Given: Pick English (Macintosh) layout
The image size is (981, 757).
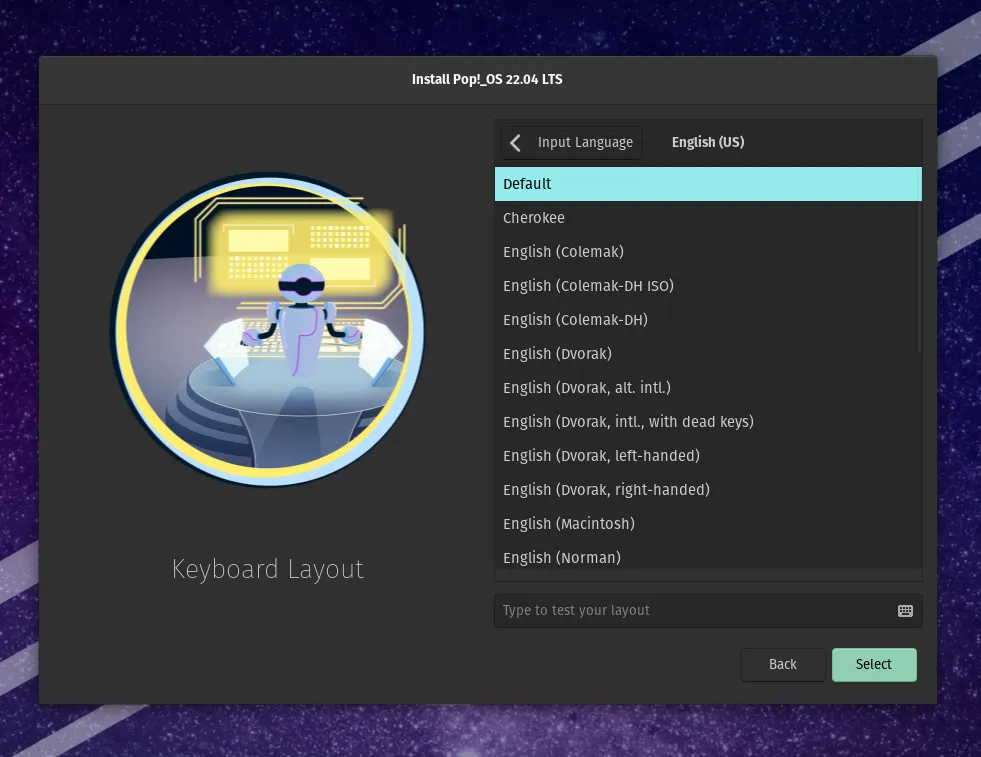Looking at the screenshot, I should coord(707,524).
